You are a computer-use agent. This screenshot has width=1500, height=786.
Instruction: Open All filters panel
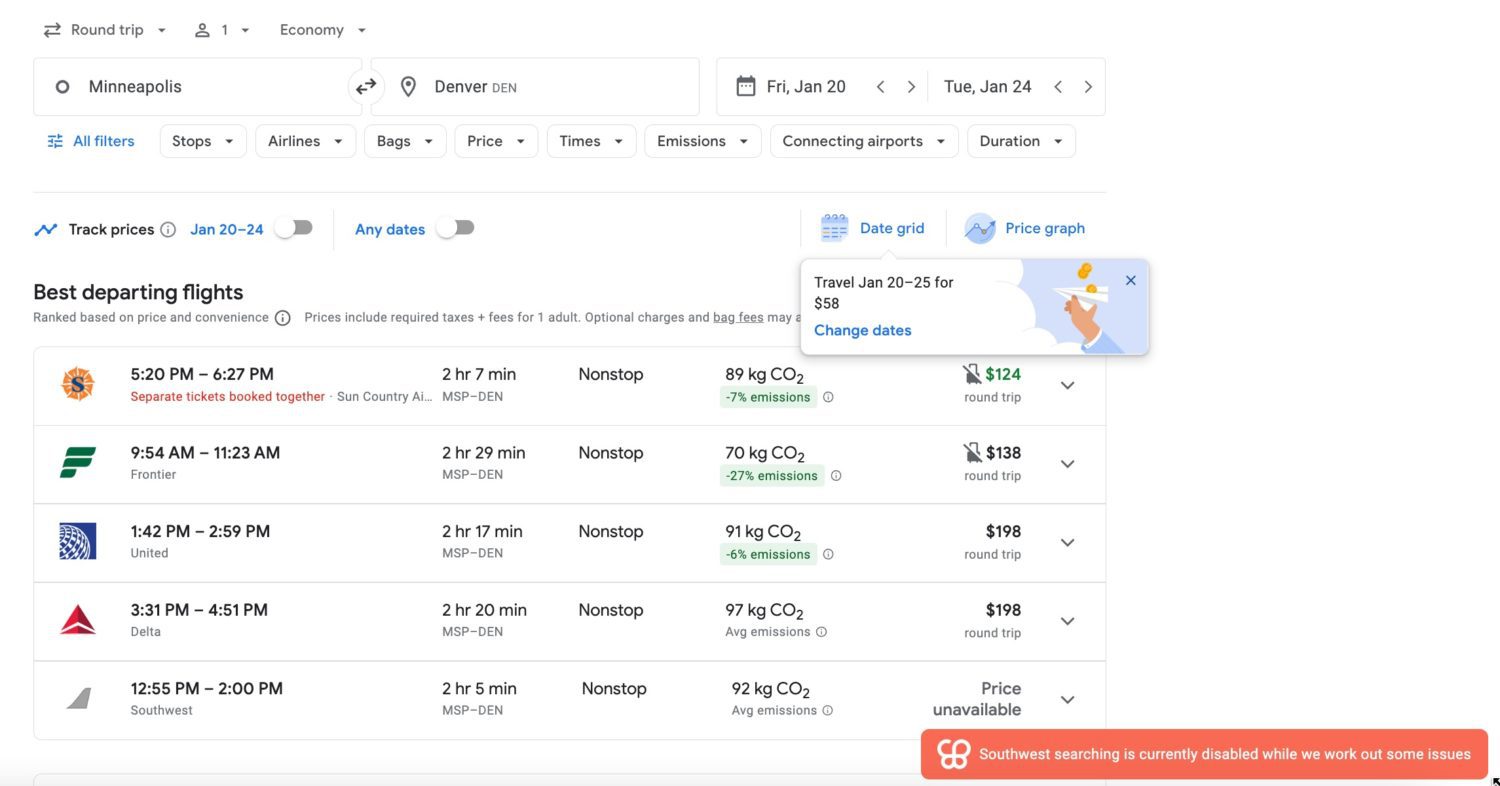[x=91, y=141]
